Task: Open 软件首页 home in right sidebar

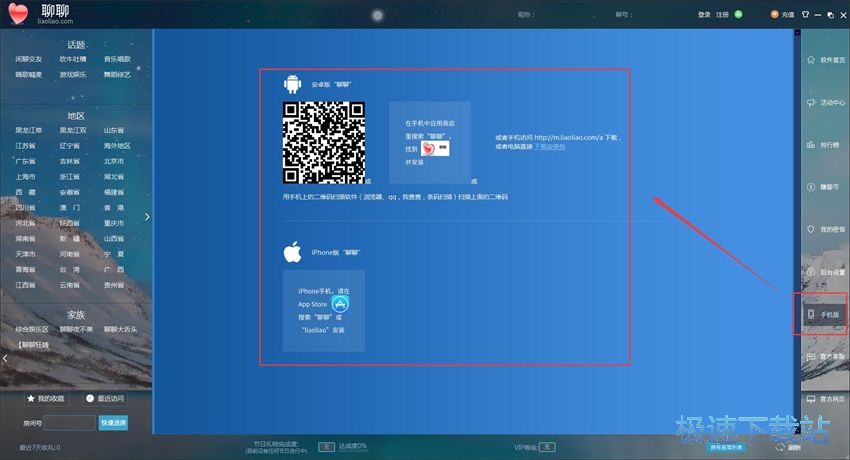Action: click(x=826, y=60)
